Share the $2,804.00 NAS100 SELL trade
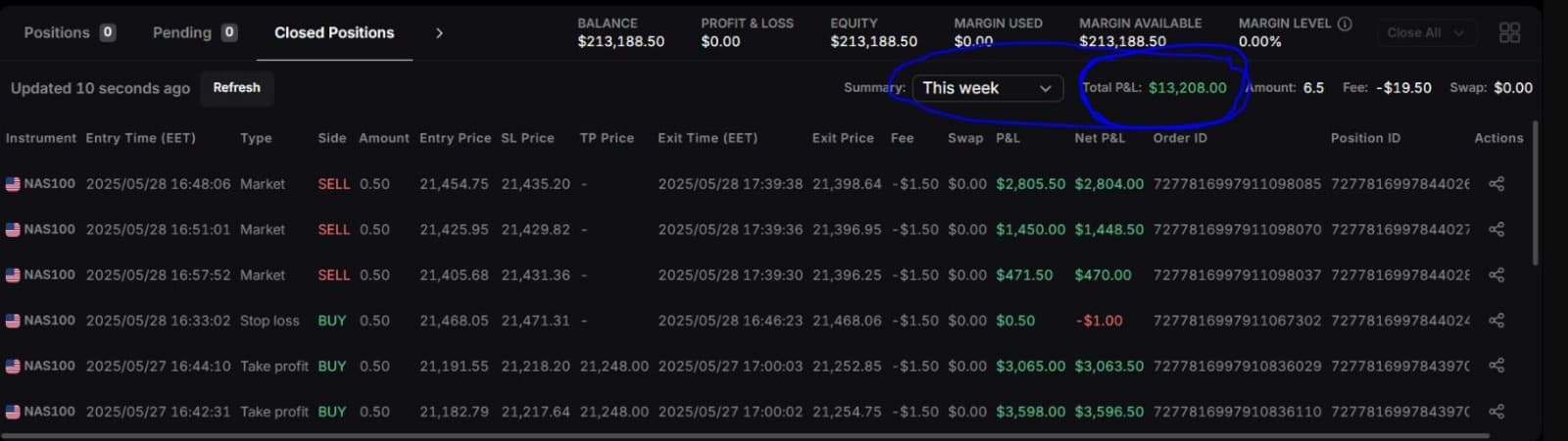 [1496, 183]
